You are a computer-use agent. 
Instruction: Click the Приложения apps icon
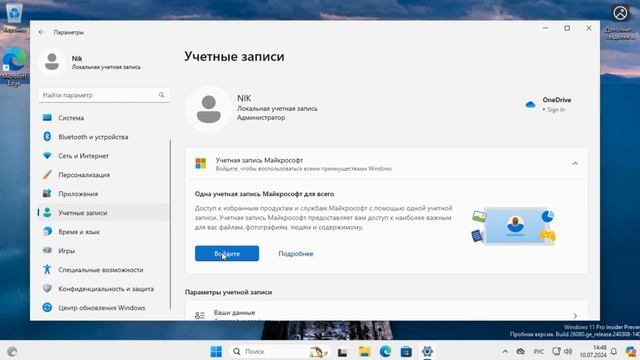[47, 193]
